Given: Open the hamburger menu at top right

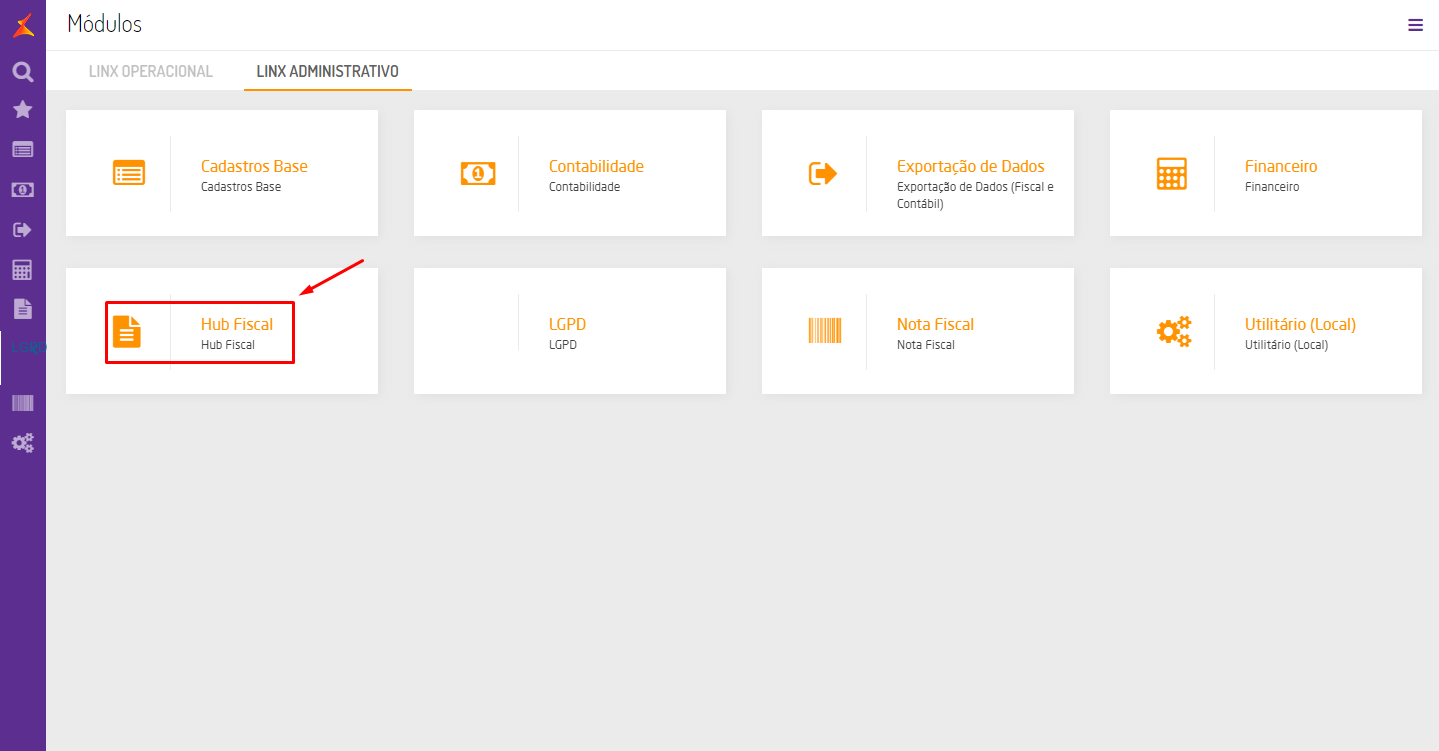Looking at the screenshot, I should pos(1415,25).
